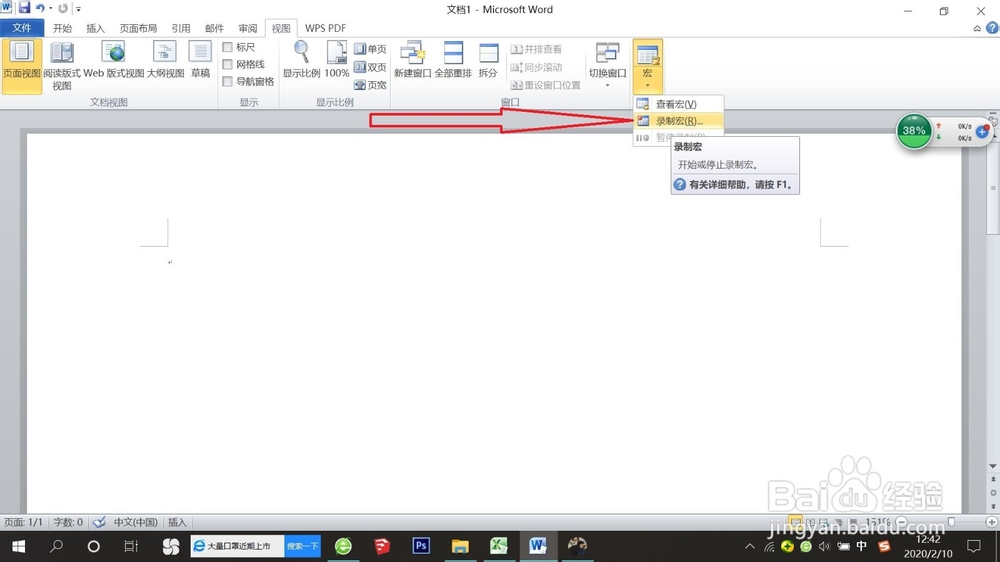Undo the last action in the quick access toolbar
Image resolution: width=1000 pixels, height=562 pixels.
click(40, 8)
